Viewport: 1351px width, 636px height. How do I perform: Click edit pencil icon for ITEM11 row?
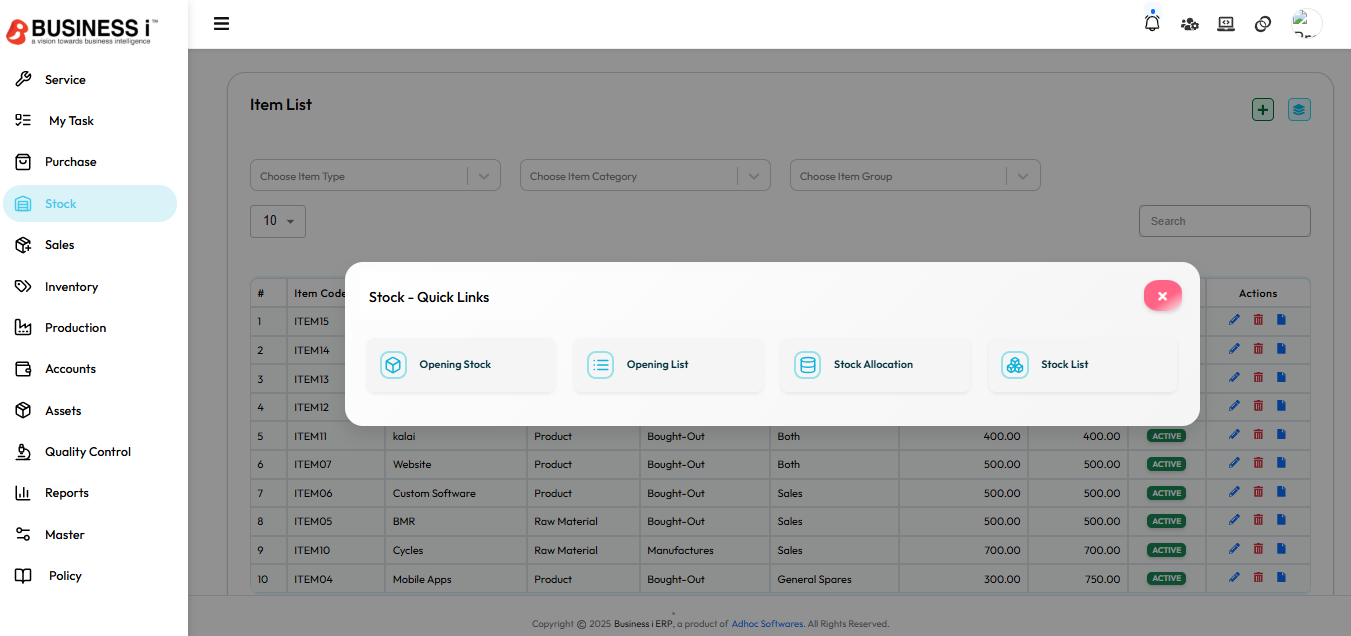tap(1234, 435)
